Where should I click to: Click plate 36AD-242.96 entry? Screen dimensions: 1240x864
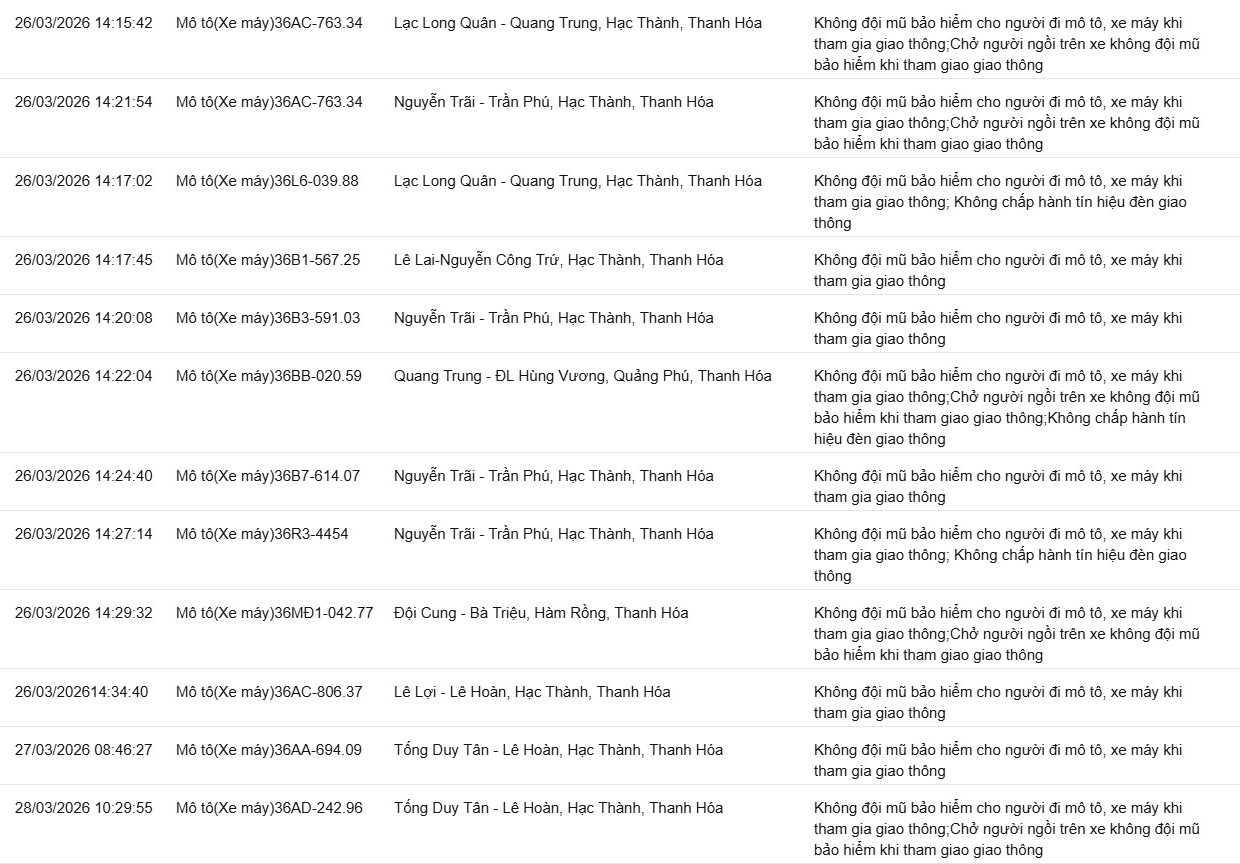pyautogui.click(x=269, y=808)
